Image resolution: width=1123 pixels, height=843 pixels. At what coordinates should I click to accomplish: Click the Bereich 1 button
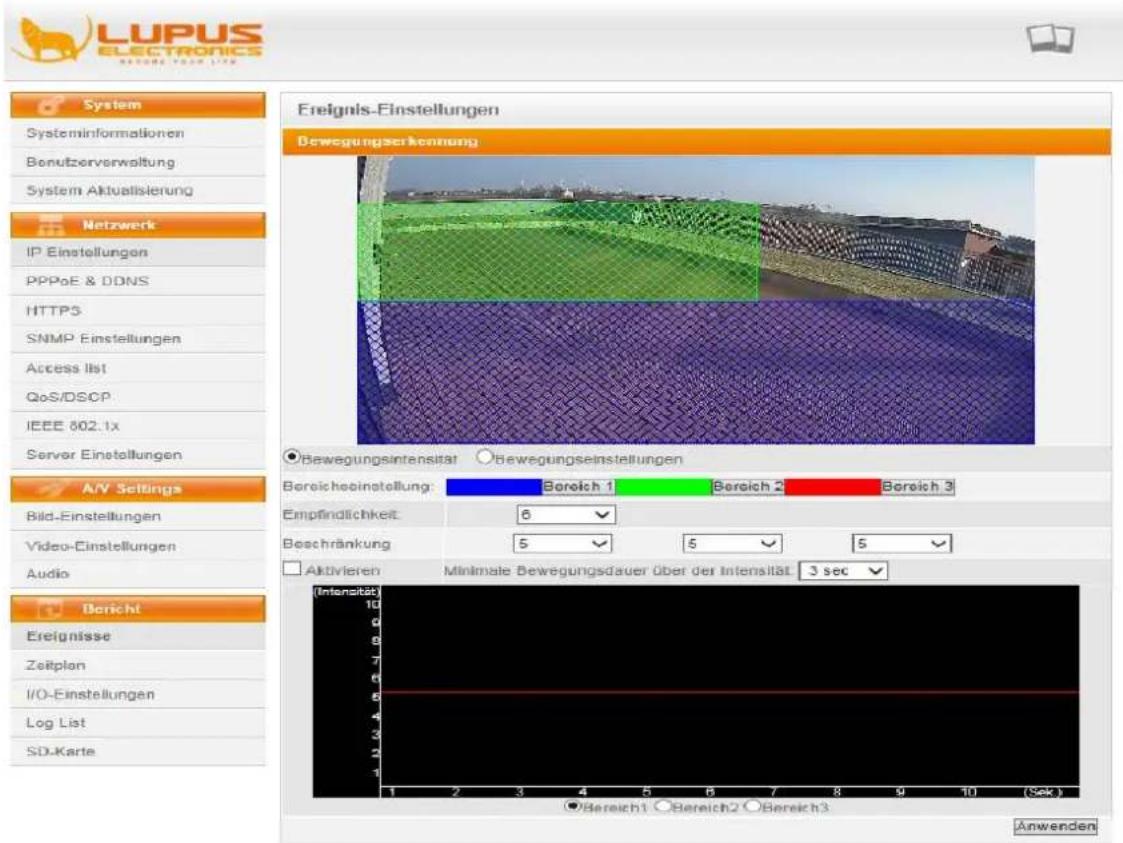[x=578, y=486]
